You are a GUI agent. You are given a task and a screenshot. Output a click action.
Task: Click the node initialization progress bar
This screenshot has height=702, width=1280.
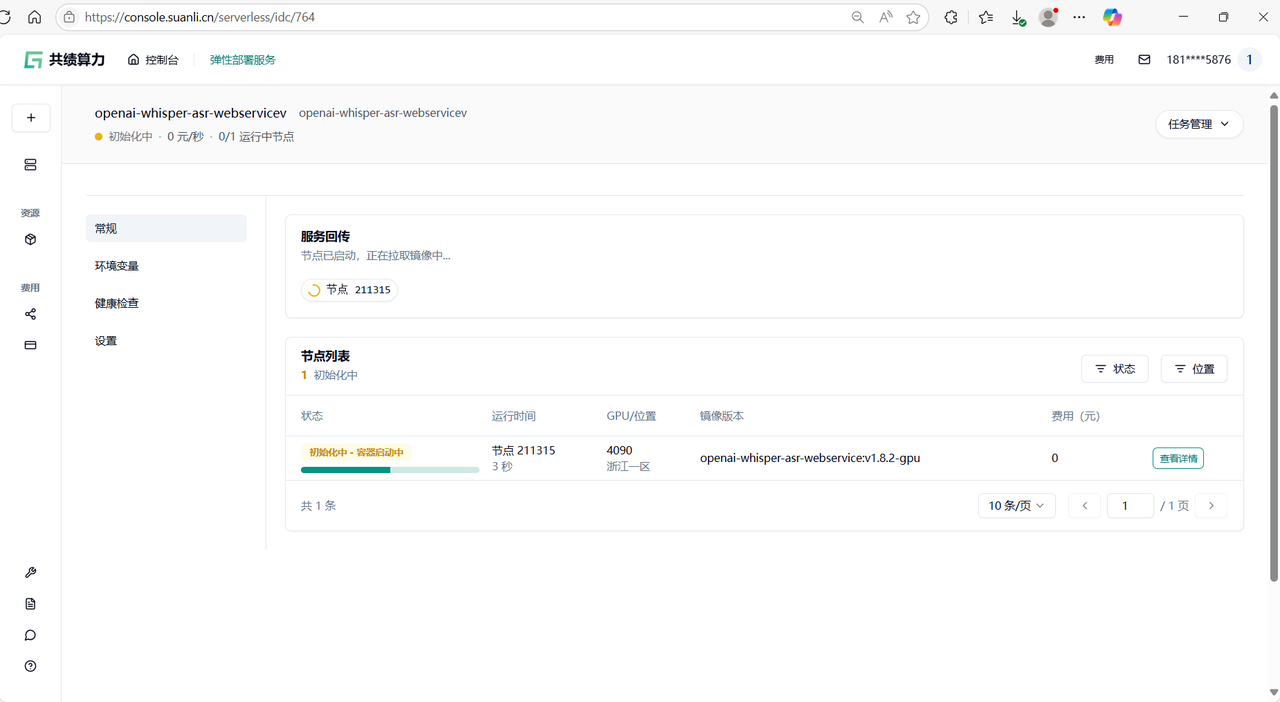coord(389,470)
